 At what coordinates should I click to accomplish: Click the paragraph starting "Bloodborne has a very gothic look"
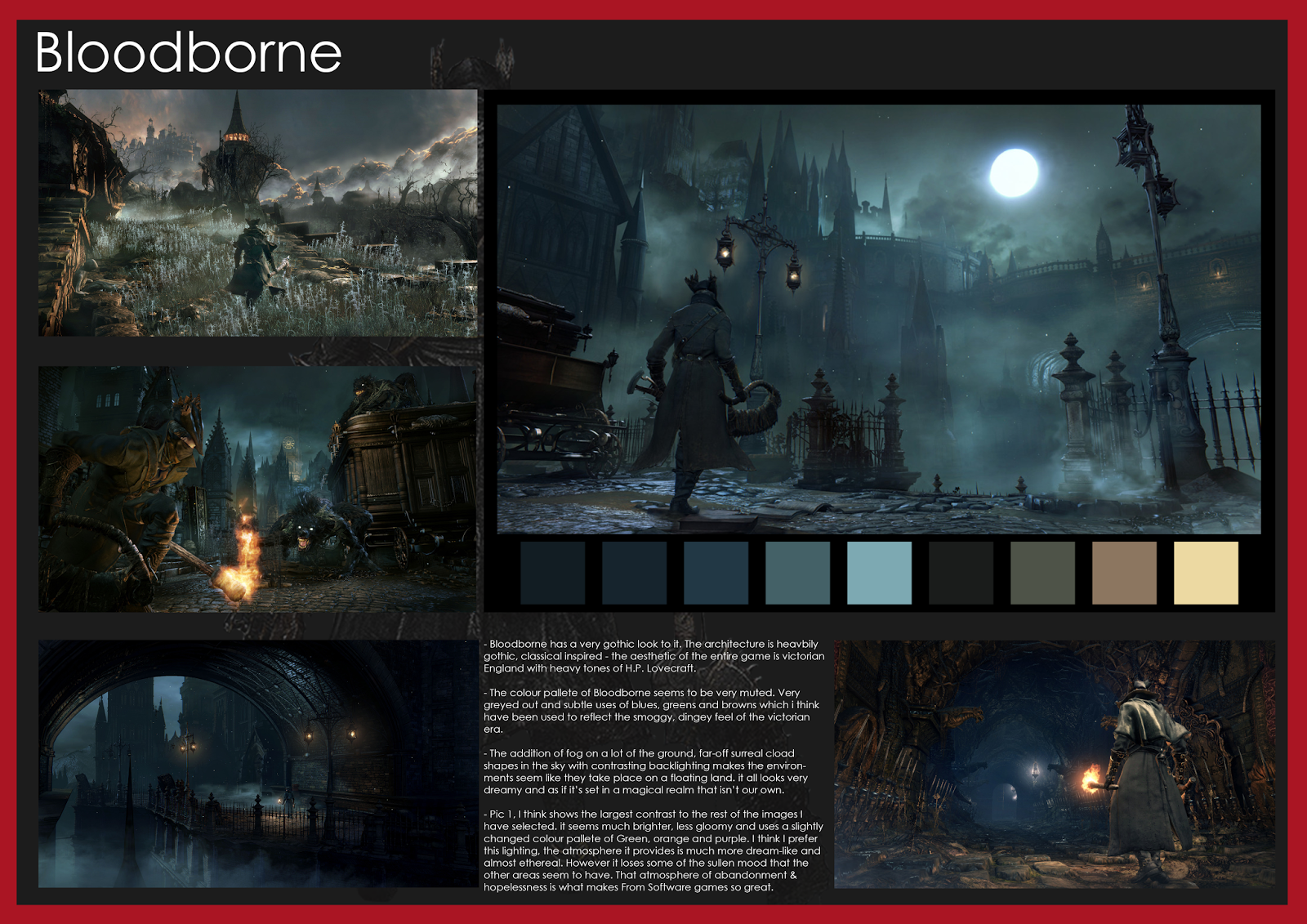(x=654, y=656)
